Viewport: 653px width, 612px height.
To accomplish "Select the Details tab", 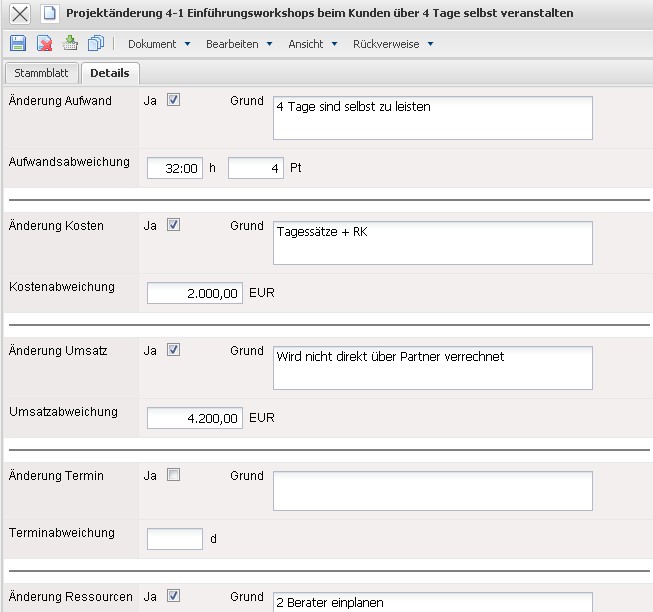I will (110, 73).
